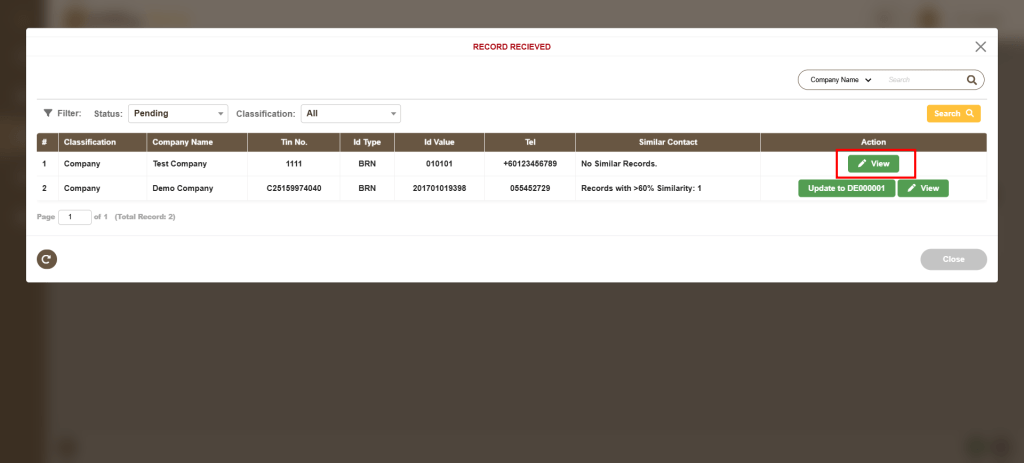The image size is (1024, 463).
Task: Click the funnel Filter icon
Action: 47,114
